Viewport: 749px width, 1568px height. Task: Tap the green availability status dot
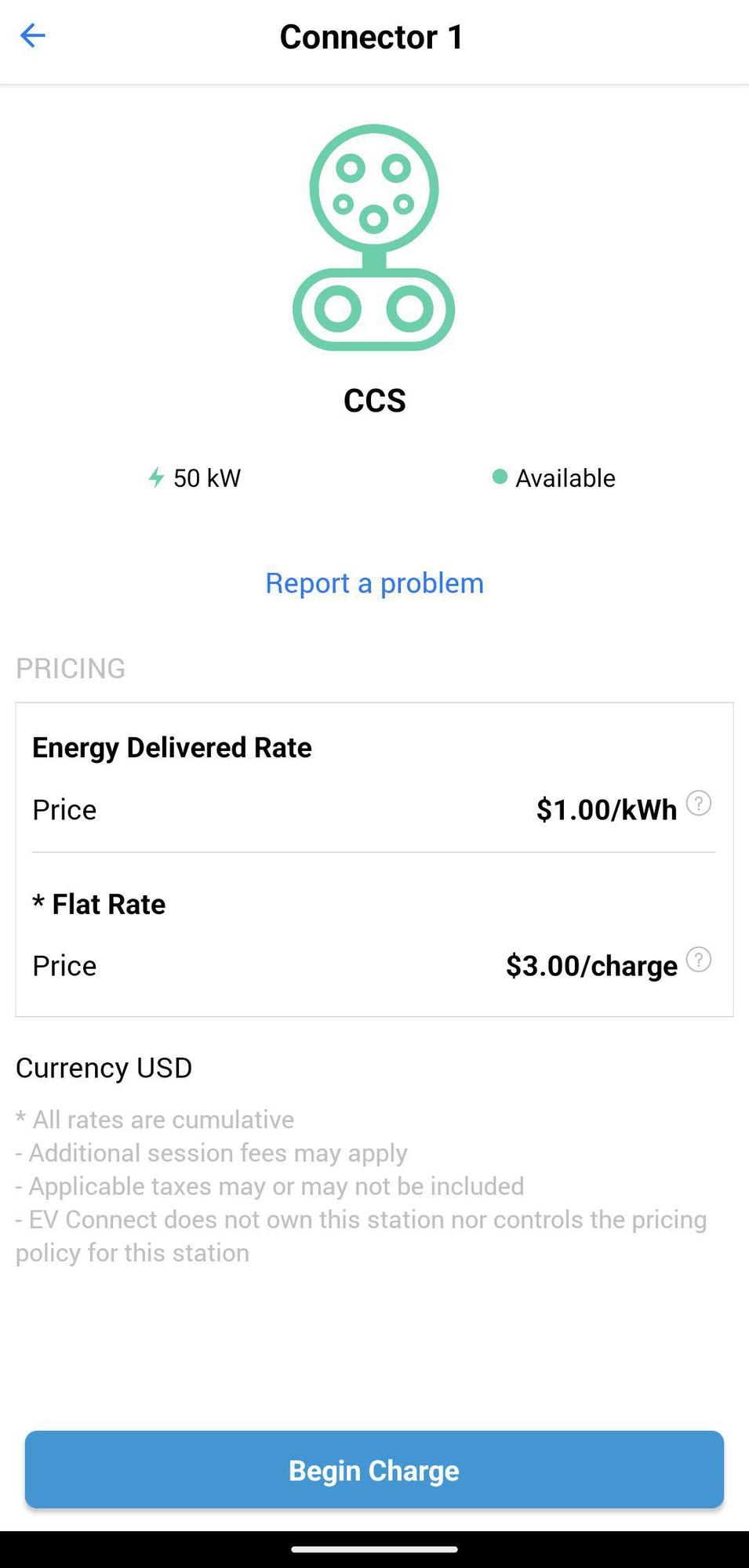pyautogui.click(x=500, y=477)
